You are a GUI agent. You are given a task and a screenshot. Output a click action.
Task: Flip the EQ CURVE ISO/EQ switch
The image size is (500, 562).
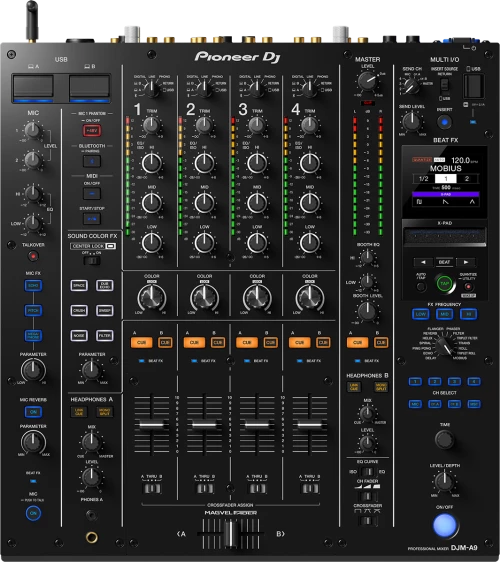pyautogui.click(x=367, y=472)
